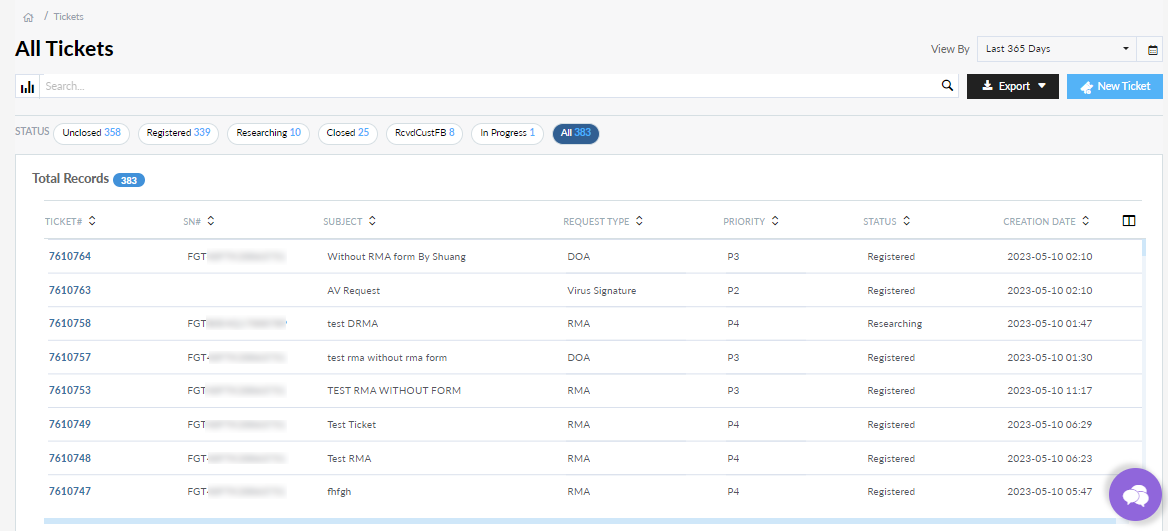Sort by Status column arrows
Image resolution: width=1168 pixels, height=531 pixels.
click(x=906, y=221)
